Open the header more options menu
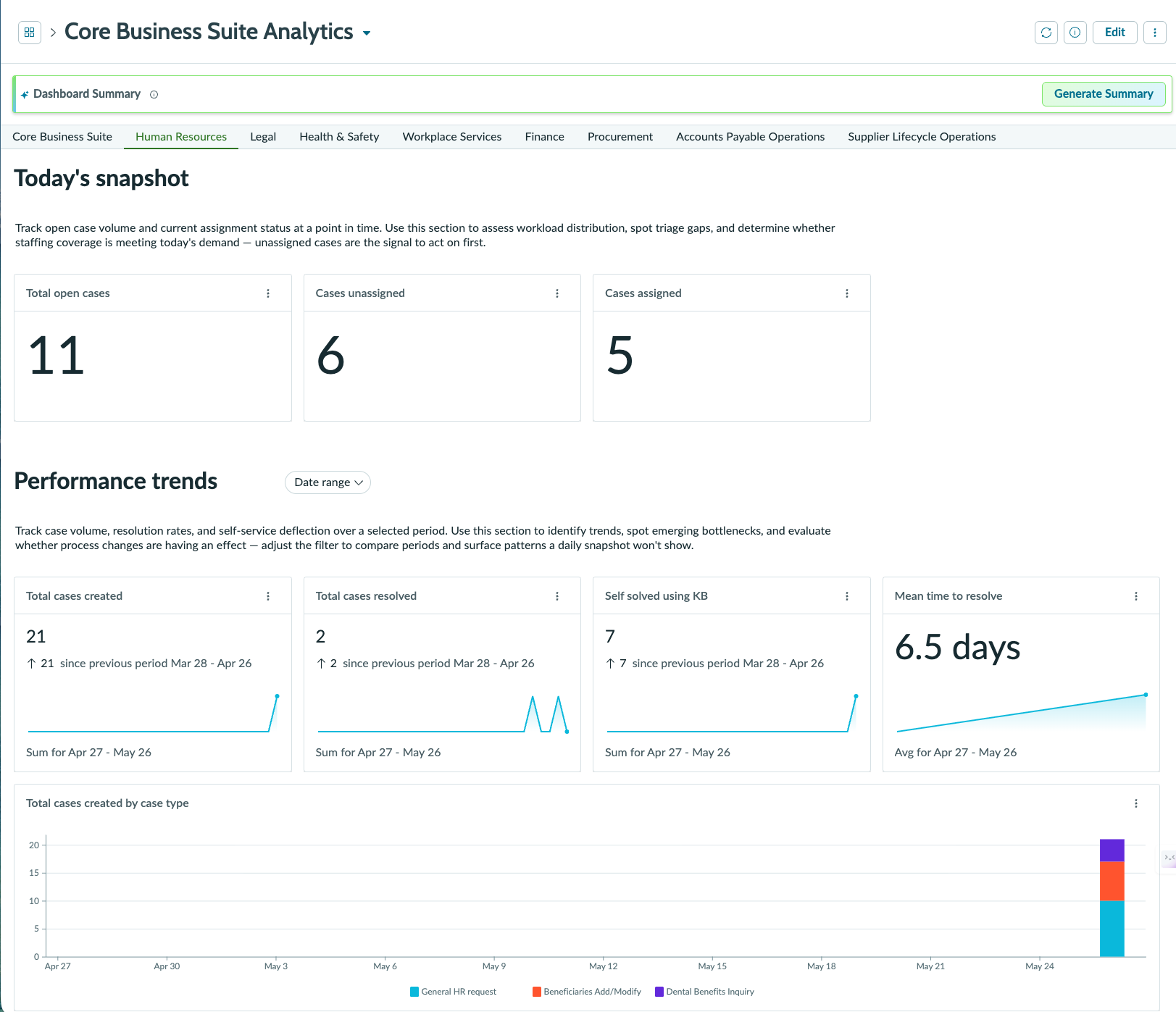This screenshot has height=1012, width=1176. [x=1154, y=33]
